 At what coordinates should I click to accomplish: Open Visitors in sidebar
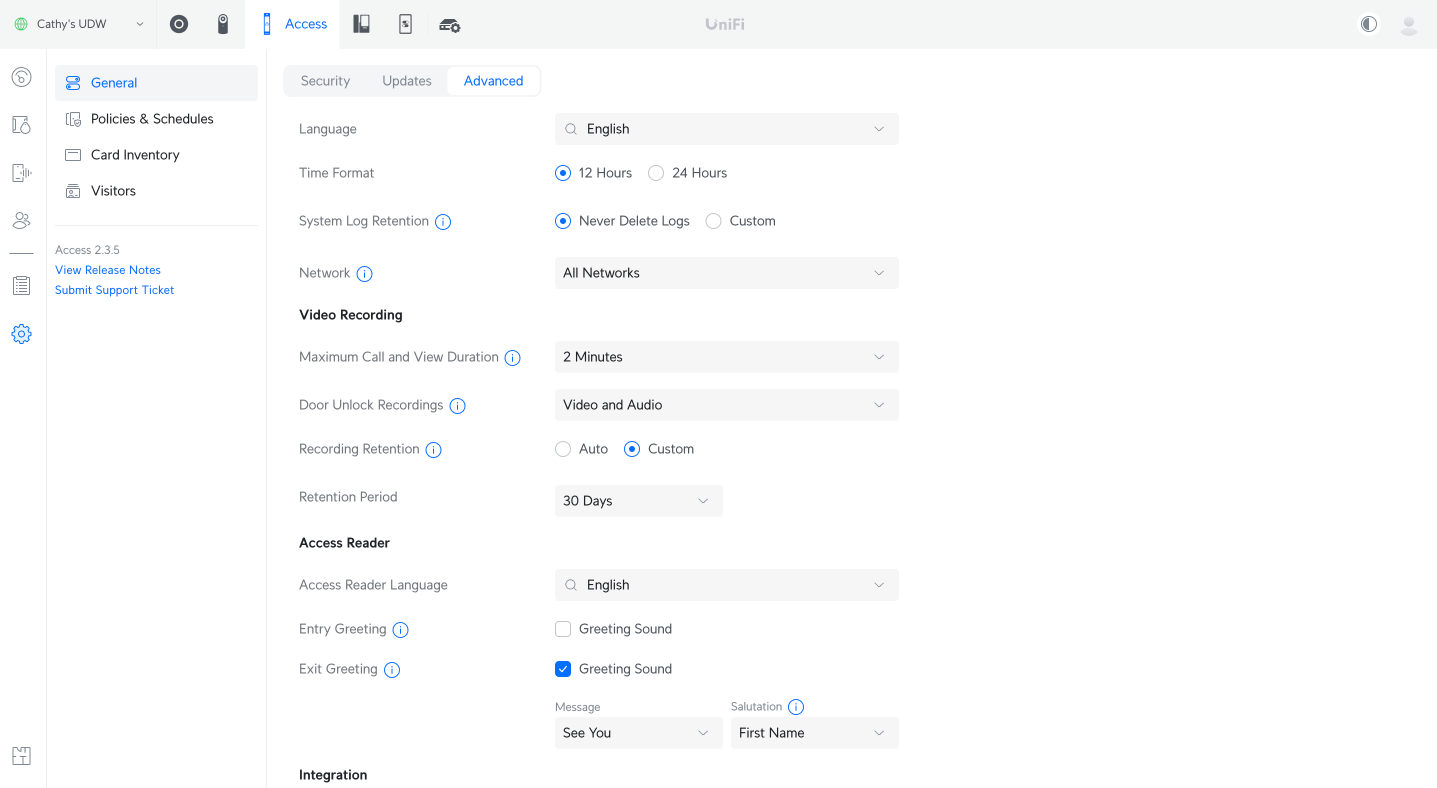coord(156,191)
